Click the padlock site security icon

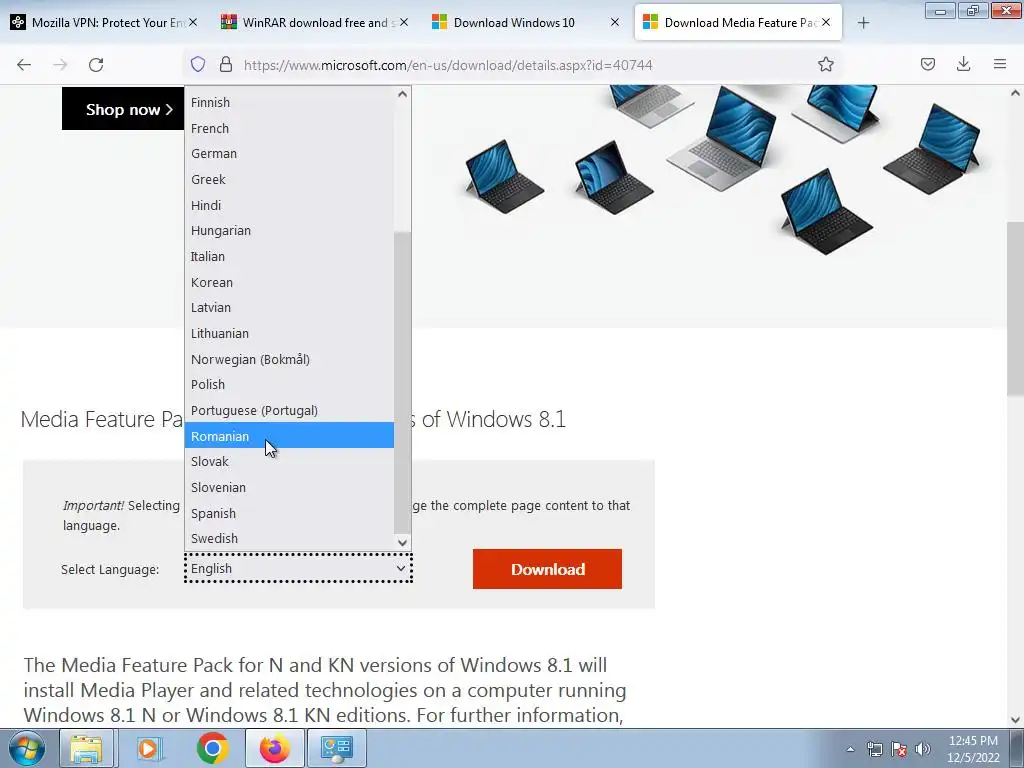pos(226,64)
